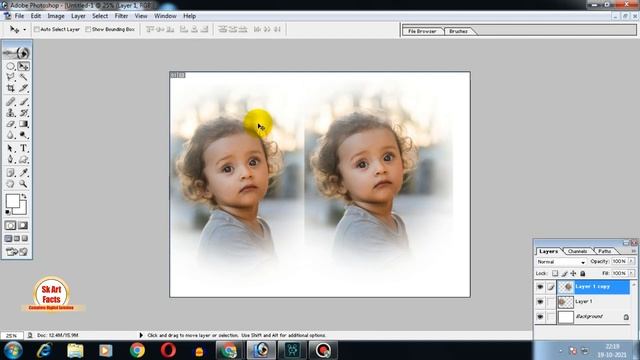Switch to the Channels tab
640x360 pixels.
(577, 251)
